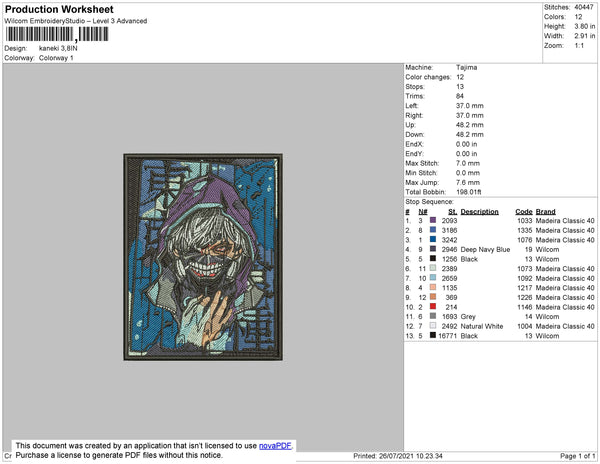Open the novaPDF link in the notice
The height and width of the screenshot is (464, 600).
275,446
